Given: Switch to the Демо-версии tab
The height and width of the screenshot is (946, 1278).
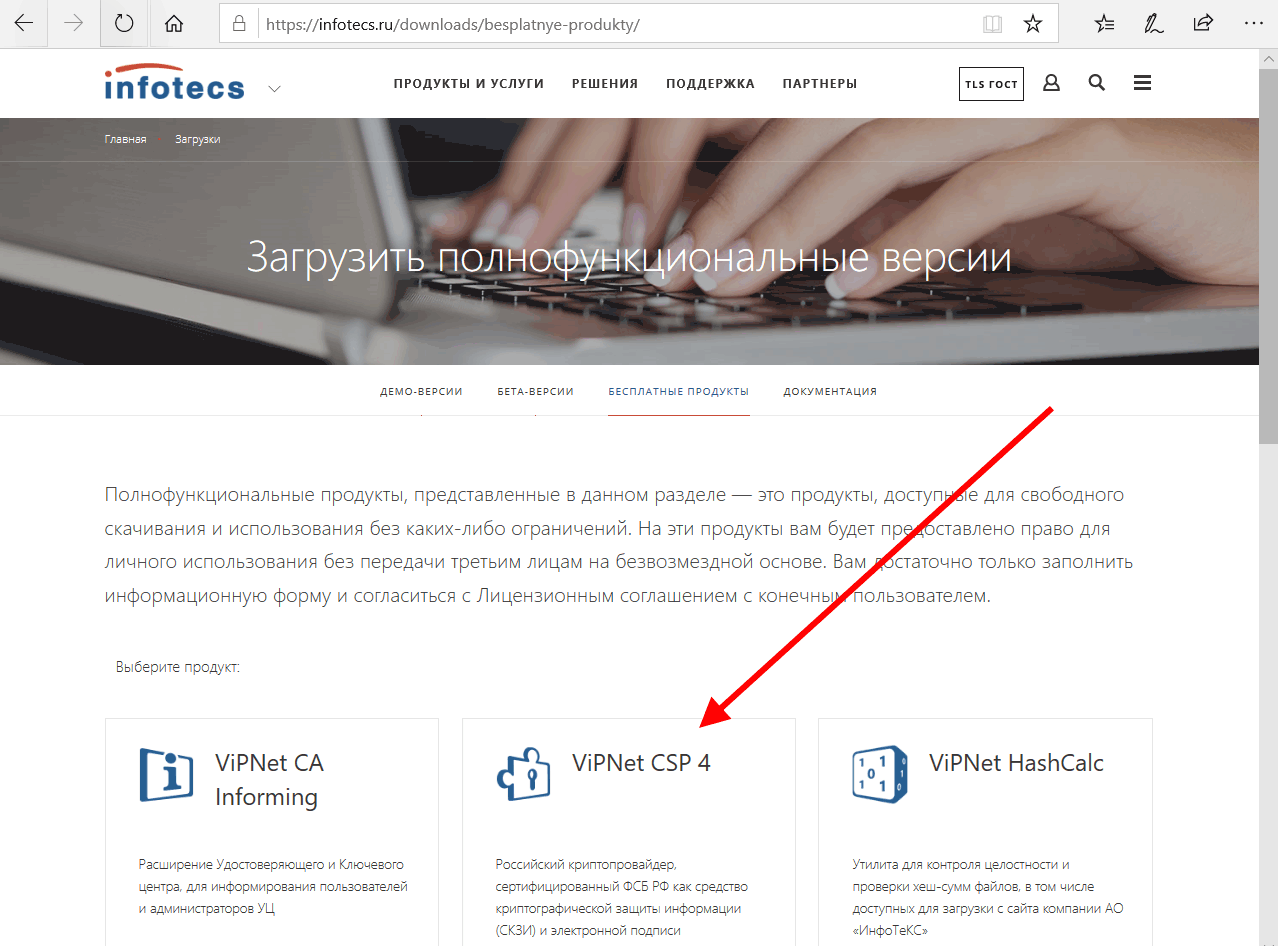Looking at the screenshot, I should coord(421,391).
